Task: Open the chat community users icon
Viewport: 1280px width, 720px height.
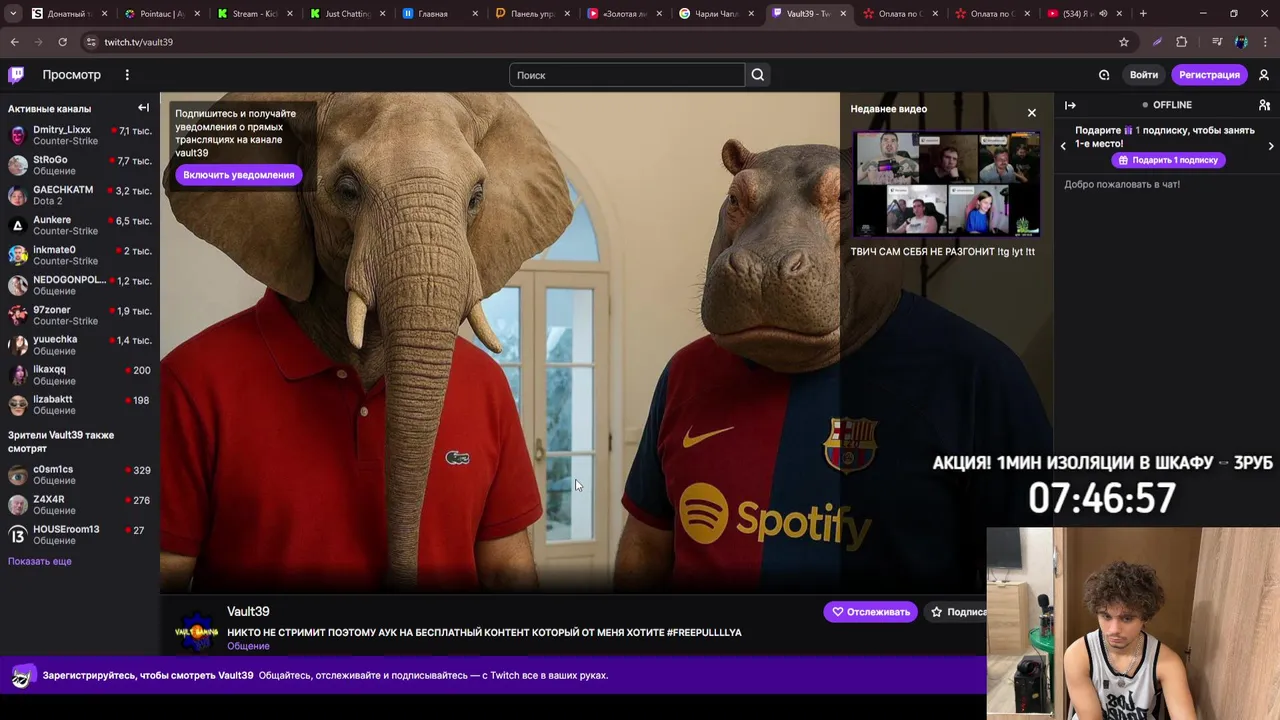Action: pyautogui.click(x=1264, y=105)
